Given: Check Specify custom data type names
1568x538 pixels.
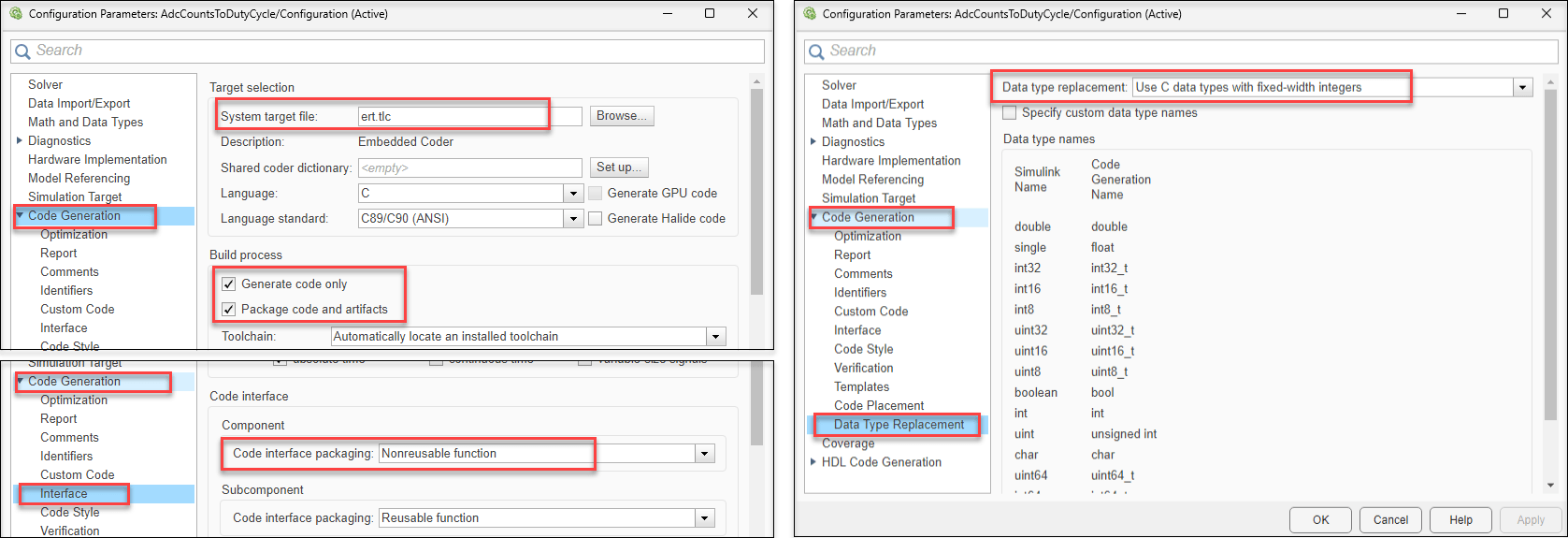Looking at the screenshot, I should click(x=1010, y=113).
